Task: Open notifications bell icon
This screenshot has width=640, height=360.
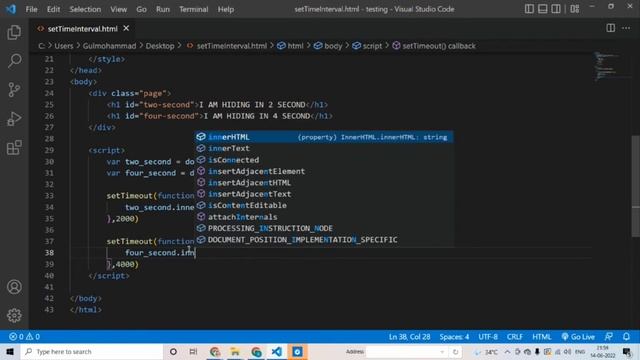Action: pos(626,337)
